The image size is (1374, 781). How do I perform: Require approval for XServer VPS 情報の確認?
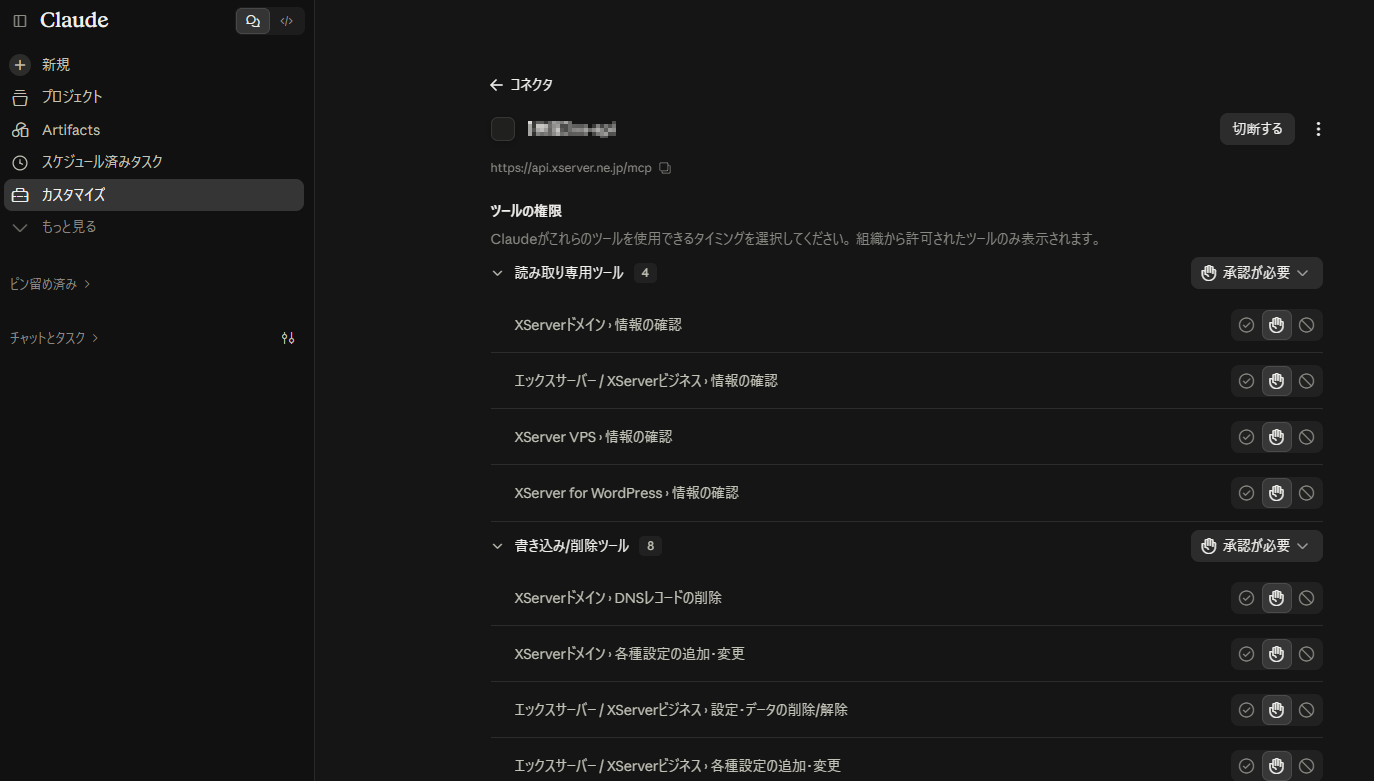[1276, 437]
